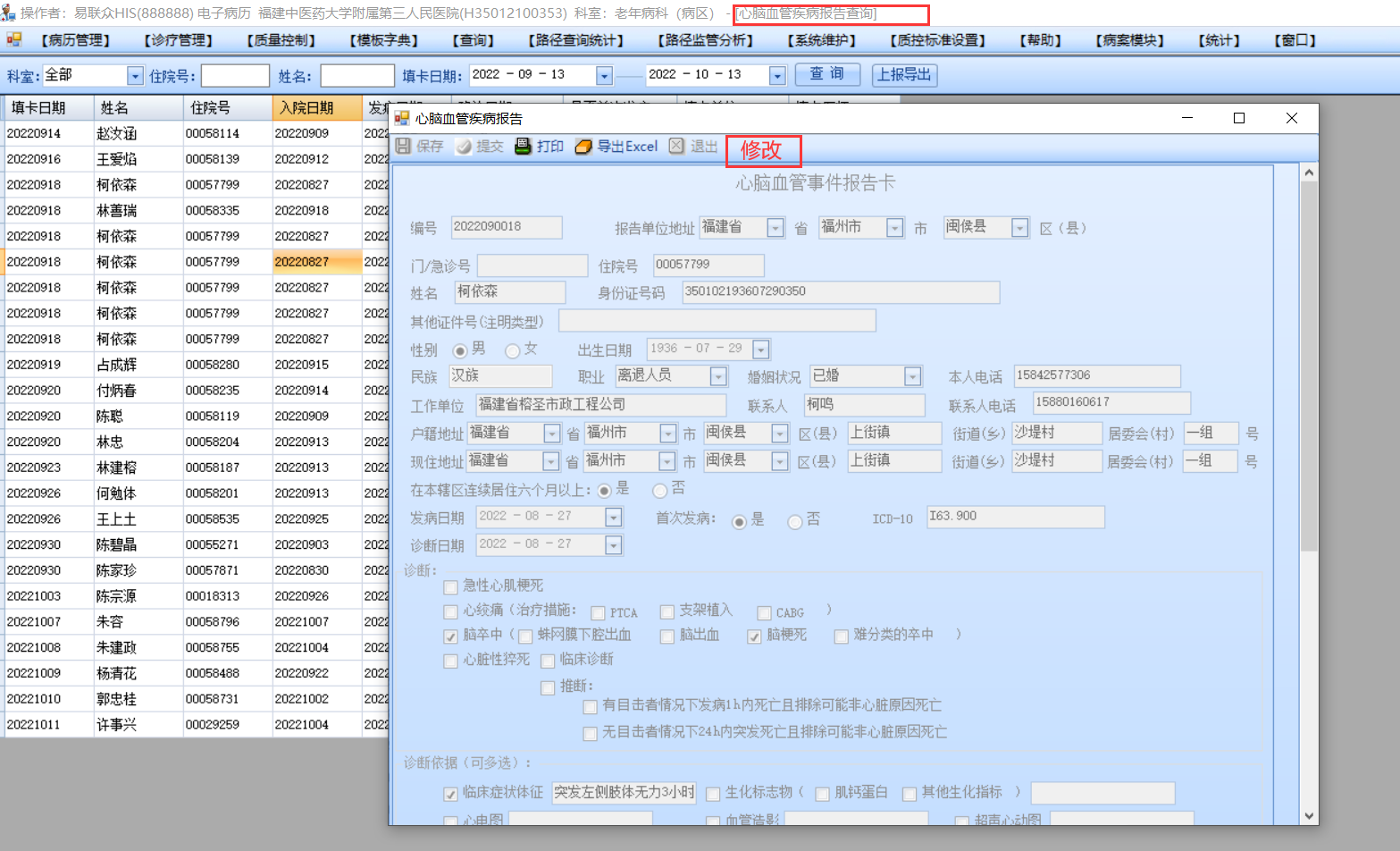This screenshot has height=851, width=1400.
Task: Toggle the 脑梗死 checkbox
Action: click(x=755, y=636)
